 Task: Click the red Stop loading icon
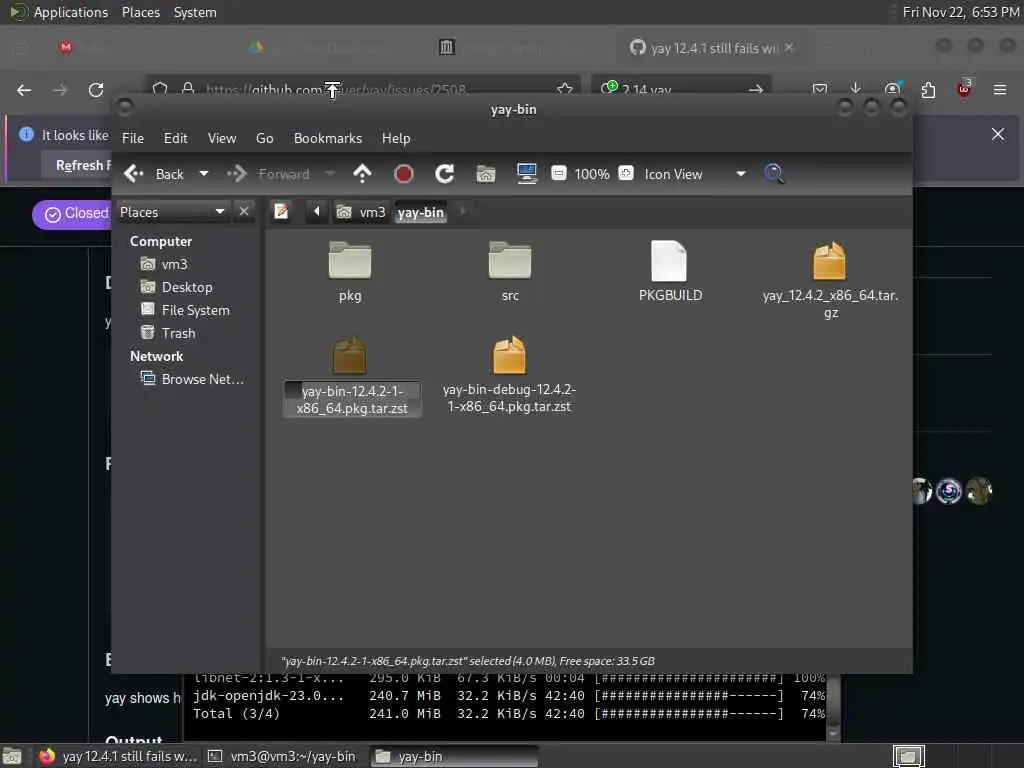tap(404, 174)
